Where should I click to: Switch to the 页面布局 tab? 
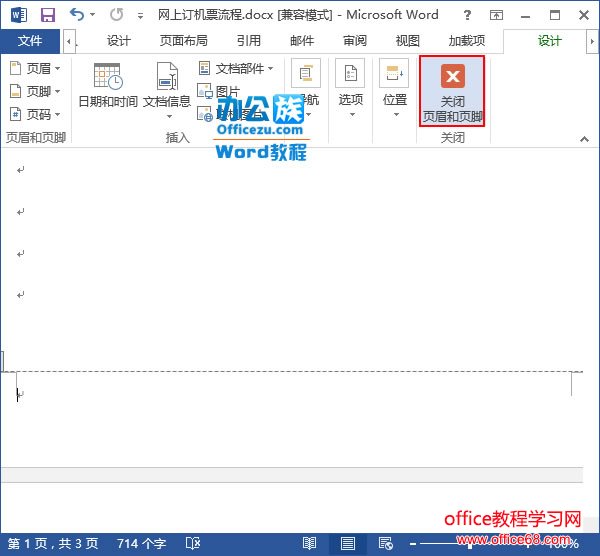click(184, 41)
